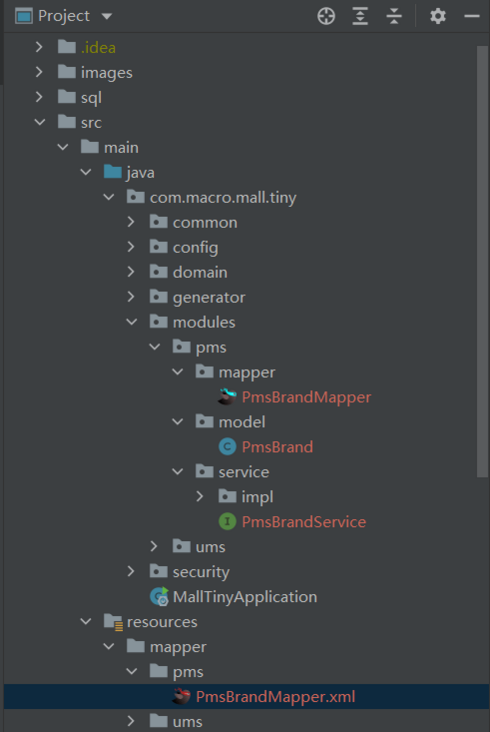Select the com.macro.mall.tiny package
The width and height of the screenshot is (490, 732).
click(223, 197)
